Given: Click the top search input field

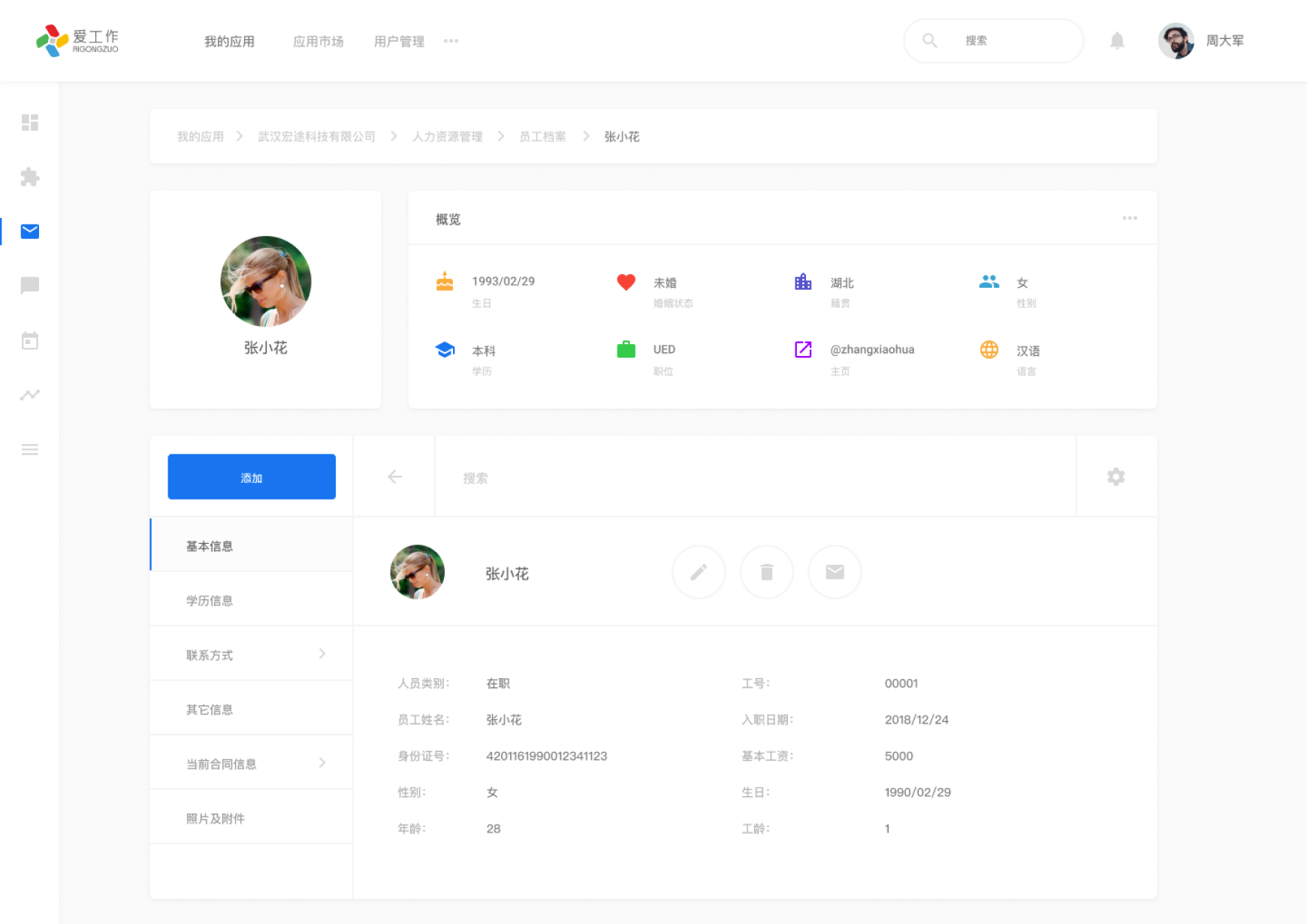Looking at the screenshot, I should click(1007, 41).
